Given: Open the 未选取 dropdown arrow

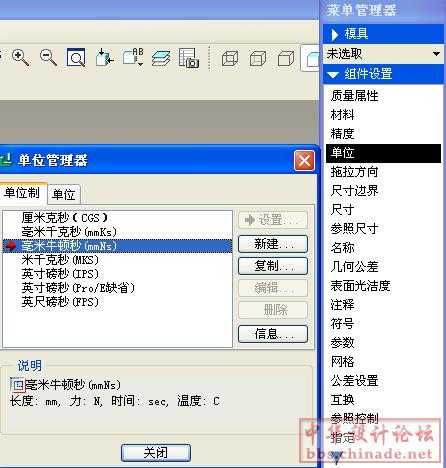Looking at the screenshot, I should pyautogui.click(x=436, y=54).
